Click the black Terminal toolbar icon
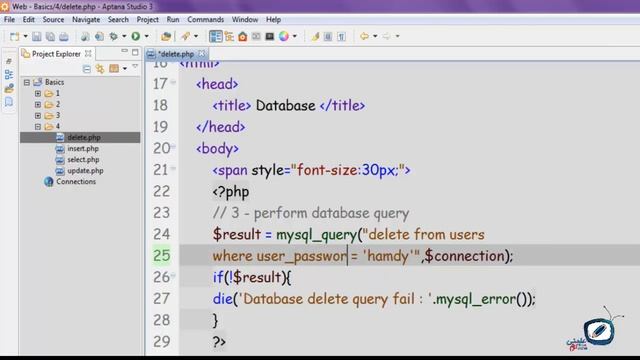 tap(269, 37)
